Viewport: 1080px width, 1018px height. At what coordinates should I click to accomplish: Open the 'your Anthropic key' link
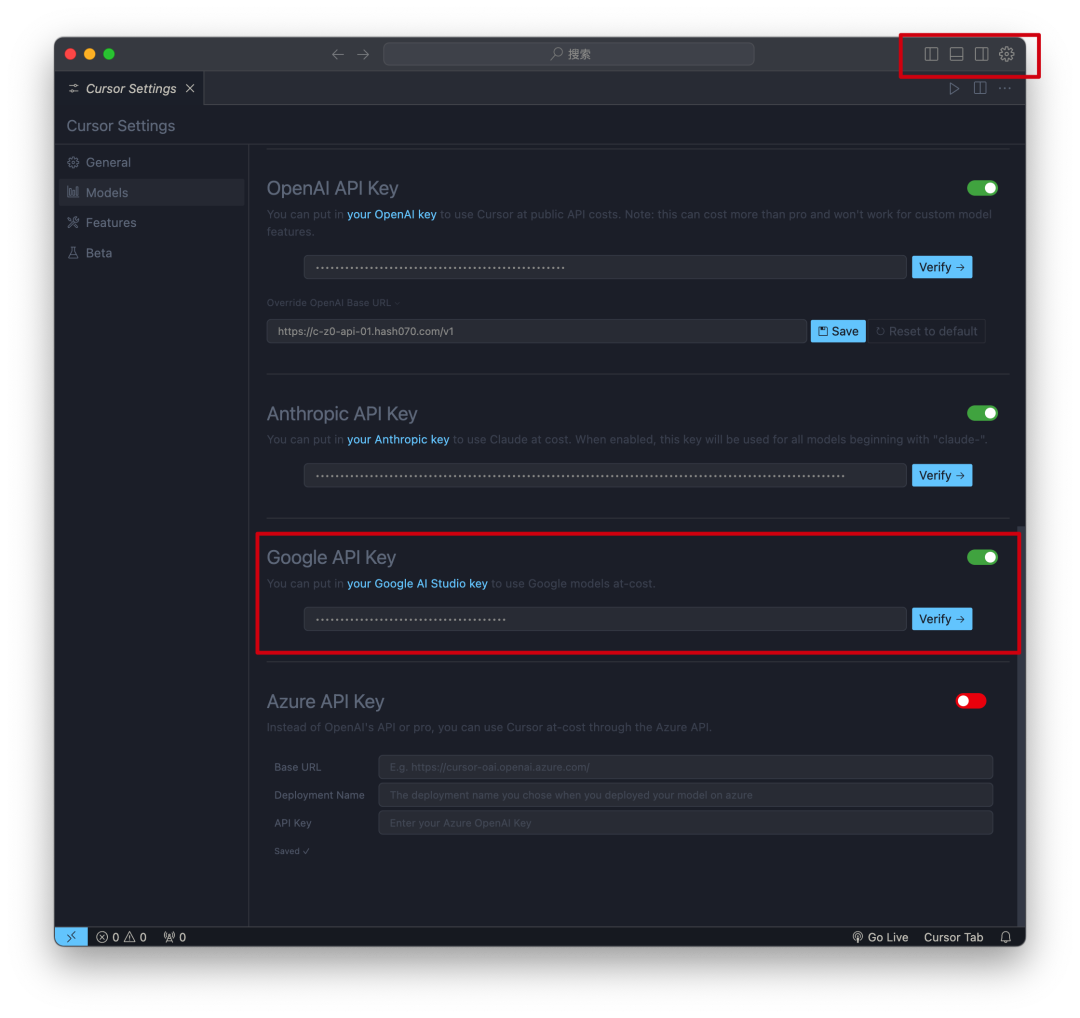[x=398, y=439]
